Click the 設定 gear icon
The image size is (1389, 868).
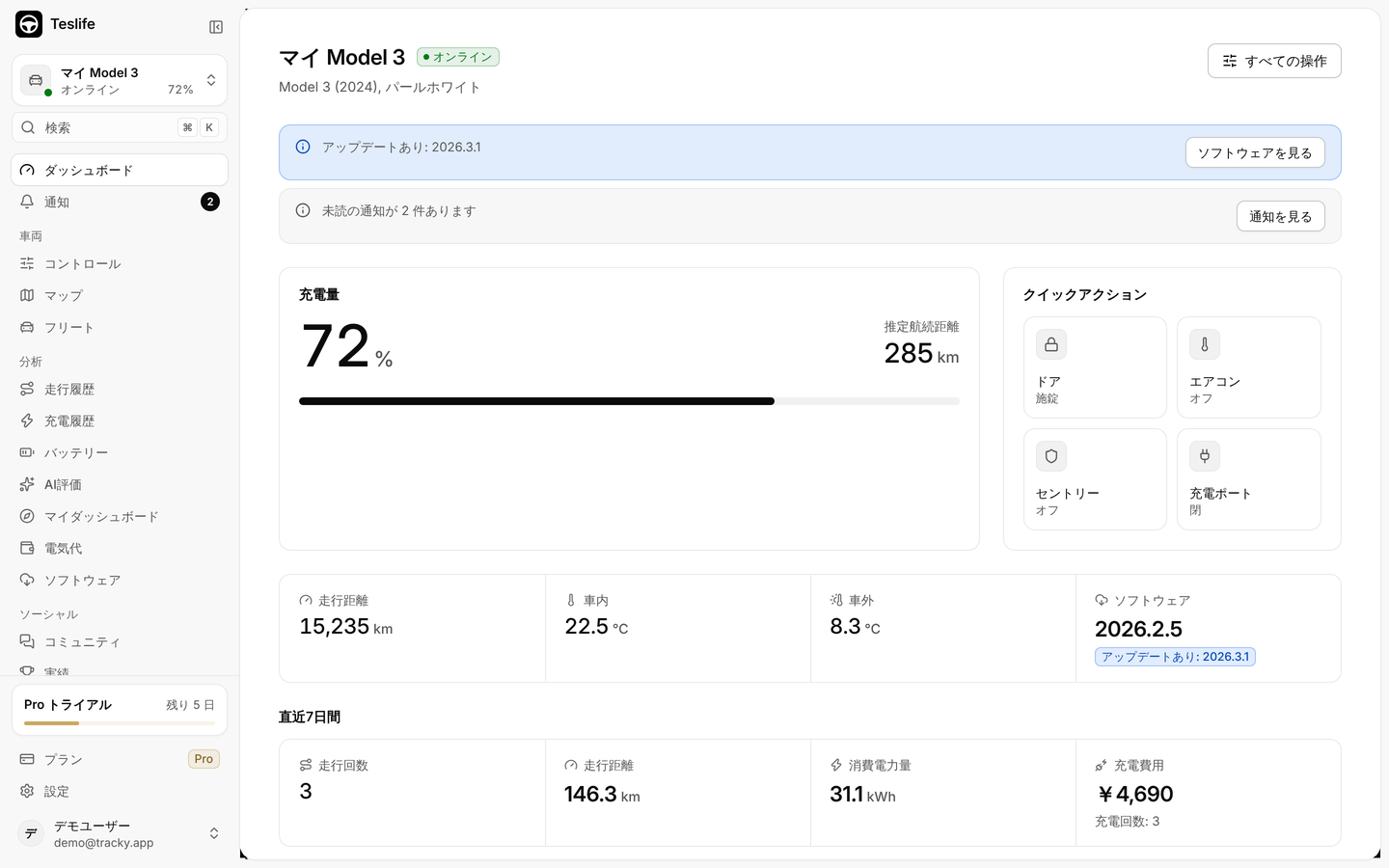coord(27,791)
